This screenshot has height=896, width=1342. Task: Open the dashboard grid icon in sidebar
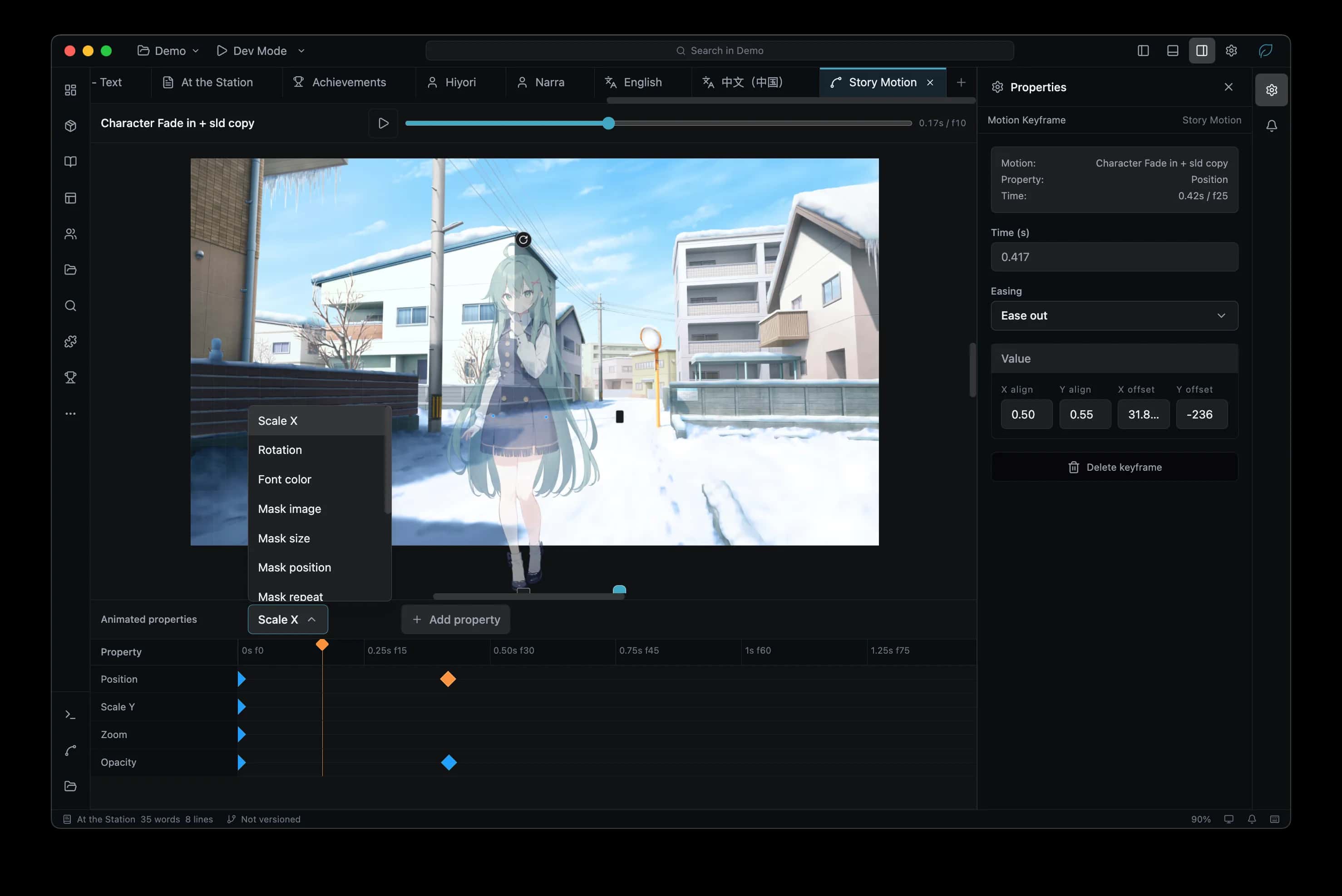point(70,90)
